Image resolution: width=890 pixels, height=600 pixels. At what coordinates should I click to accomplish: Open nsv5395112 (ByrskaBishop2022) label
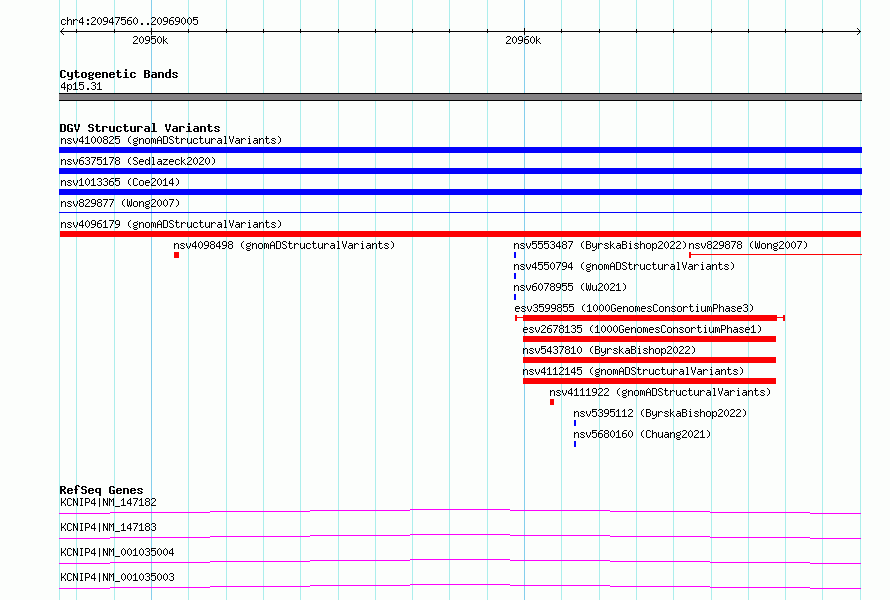coord(660,413)
